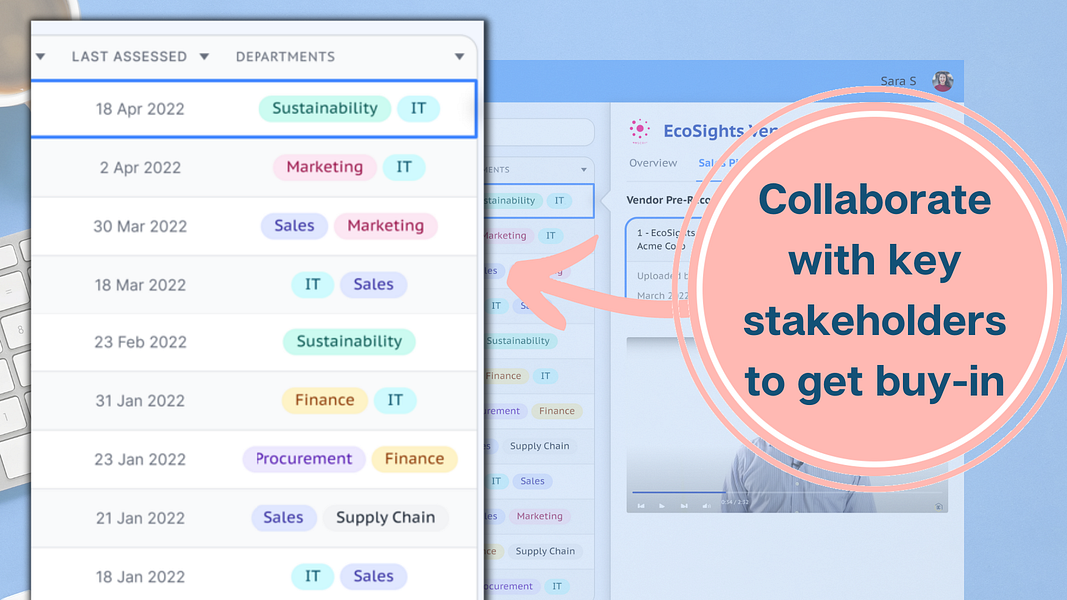The width and height of the screenshot is (1067, 600).
Task: Select the Sustainability tag in the 23 Feb 2022 row
Action: [349, 341]
